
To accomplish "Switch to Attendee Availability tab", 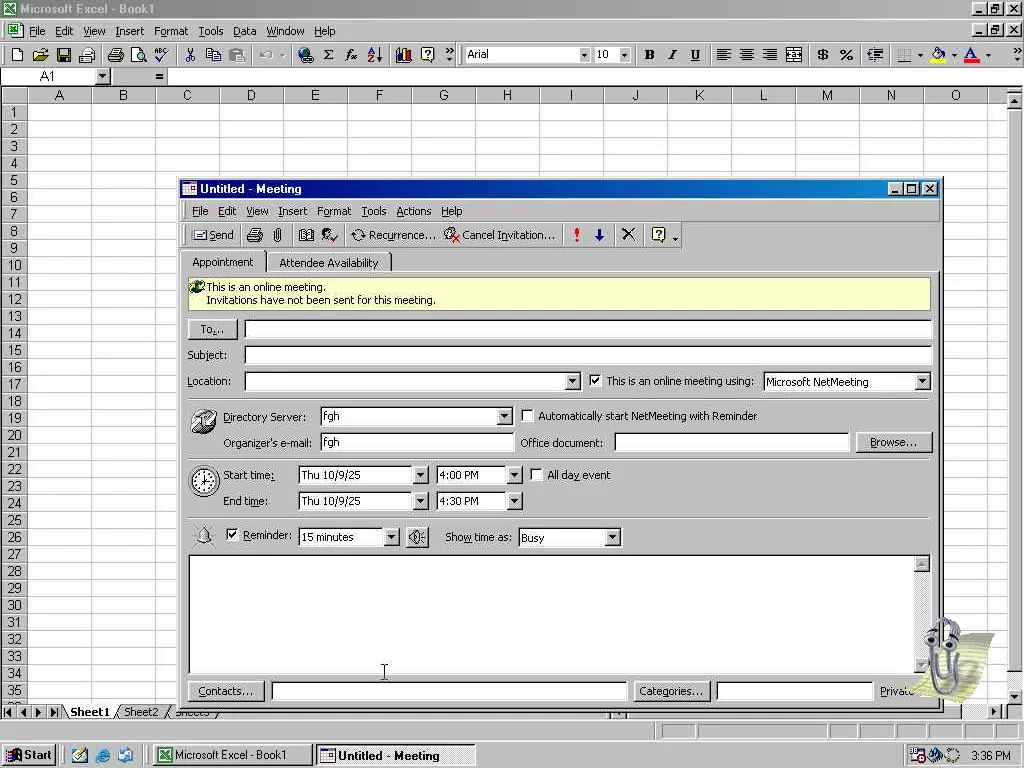I will pos(328,263).
